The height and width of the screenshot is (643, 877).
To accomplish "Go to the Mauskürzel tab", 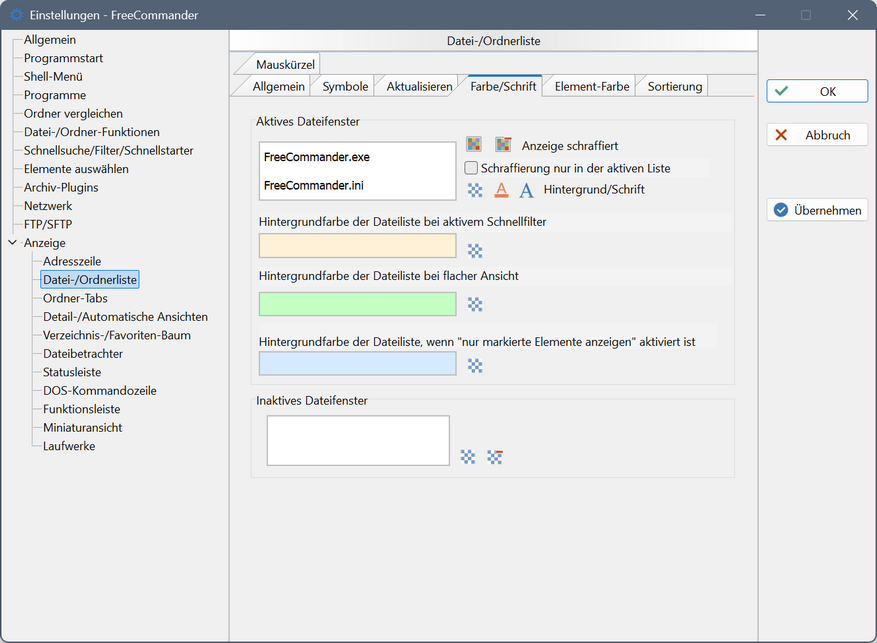I will [285, 65].
